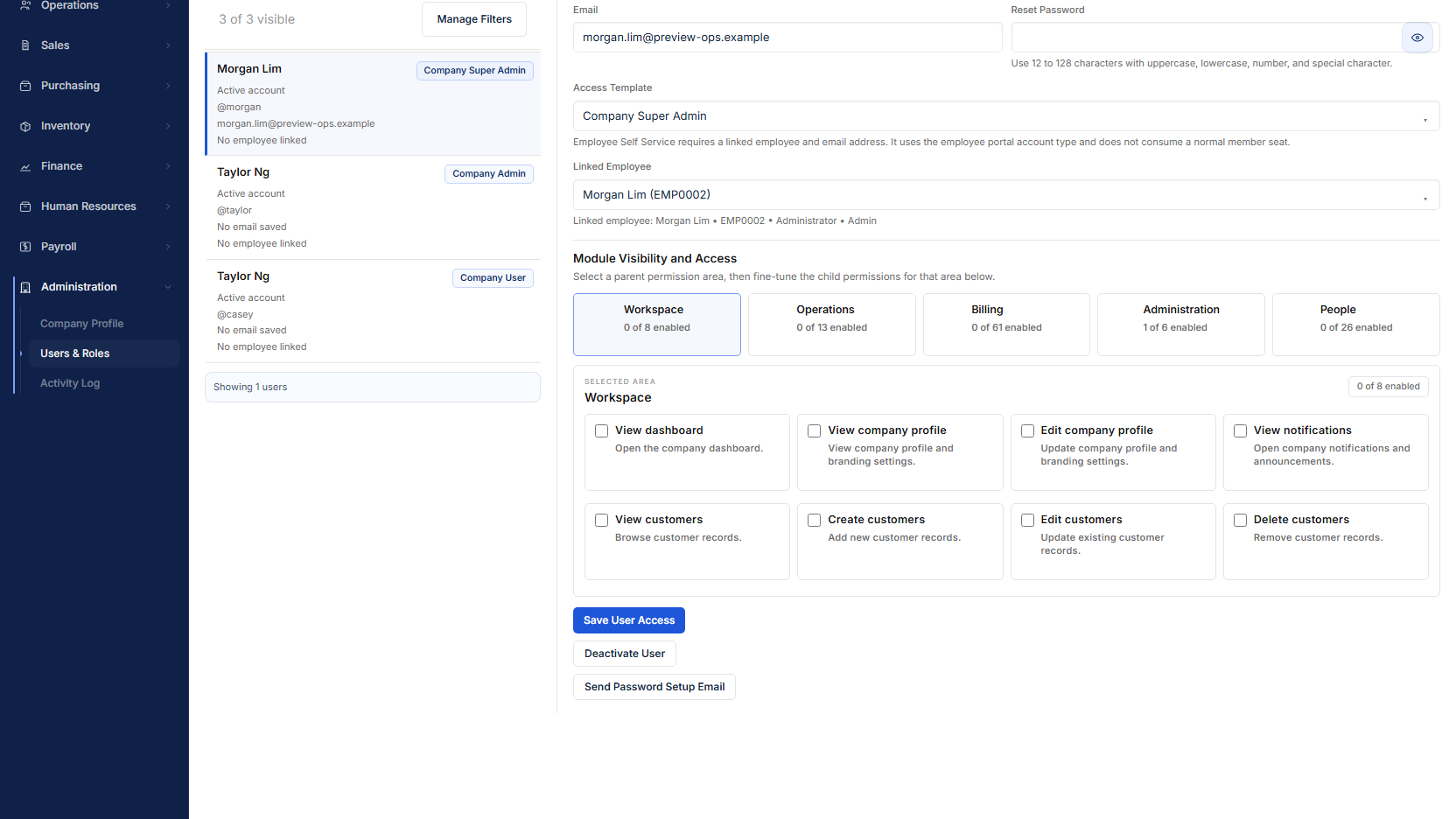Click the Email input field
This screenshot has width=1456, height=819.
[787, 38]
